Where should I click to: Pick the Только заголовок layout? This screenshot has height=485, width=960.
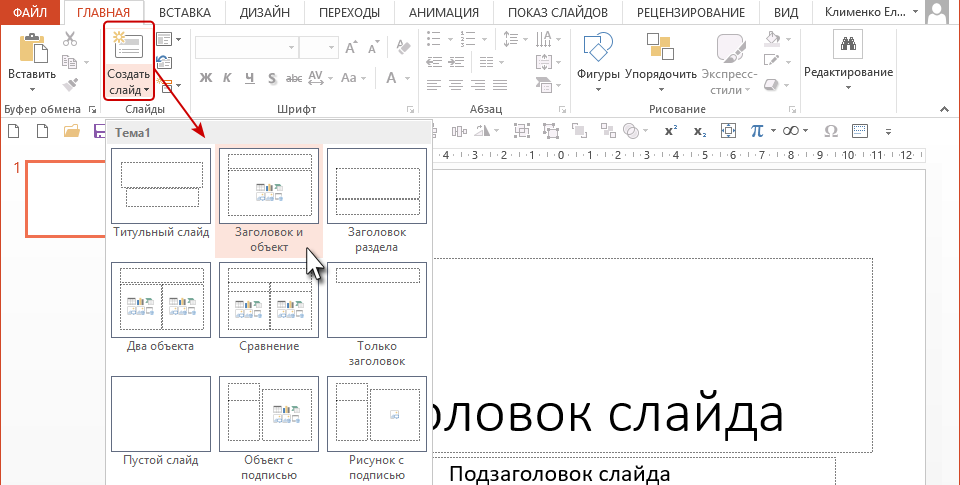click(377, 315)
